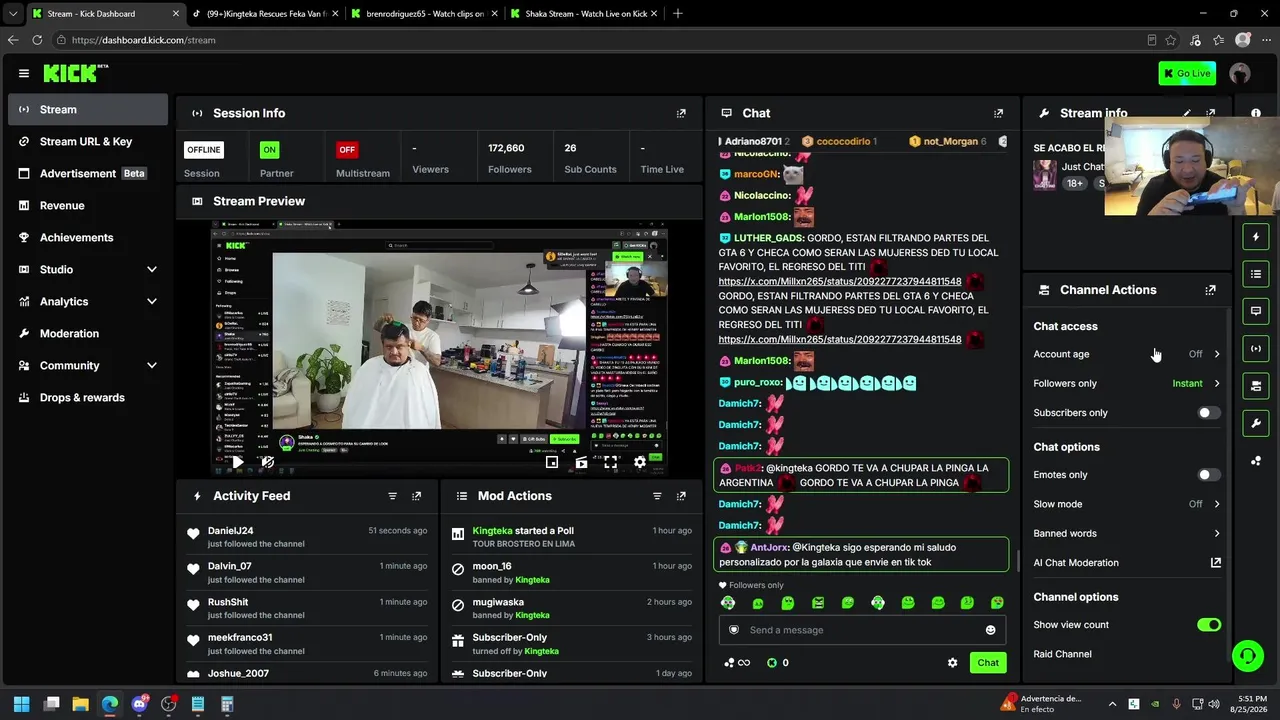Open Followers only duration options
This screenshot has height=720, width=1280.
point(1127,383)
